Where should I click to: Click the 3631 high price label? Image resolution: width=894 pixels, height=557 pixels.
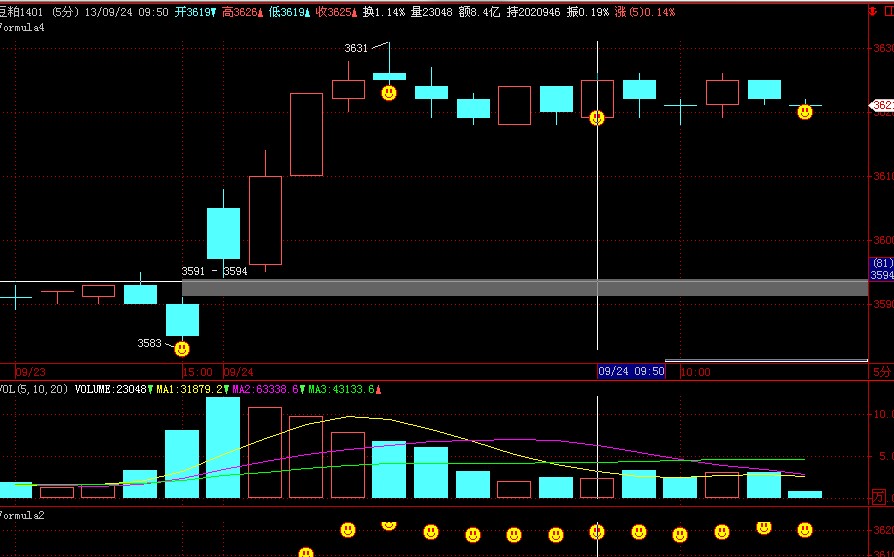356,48
